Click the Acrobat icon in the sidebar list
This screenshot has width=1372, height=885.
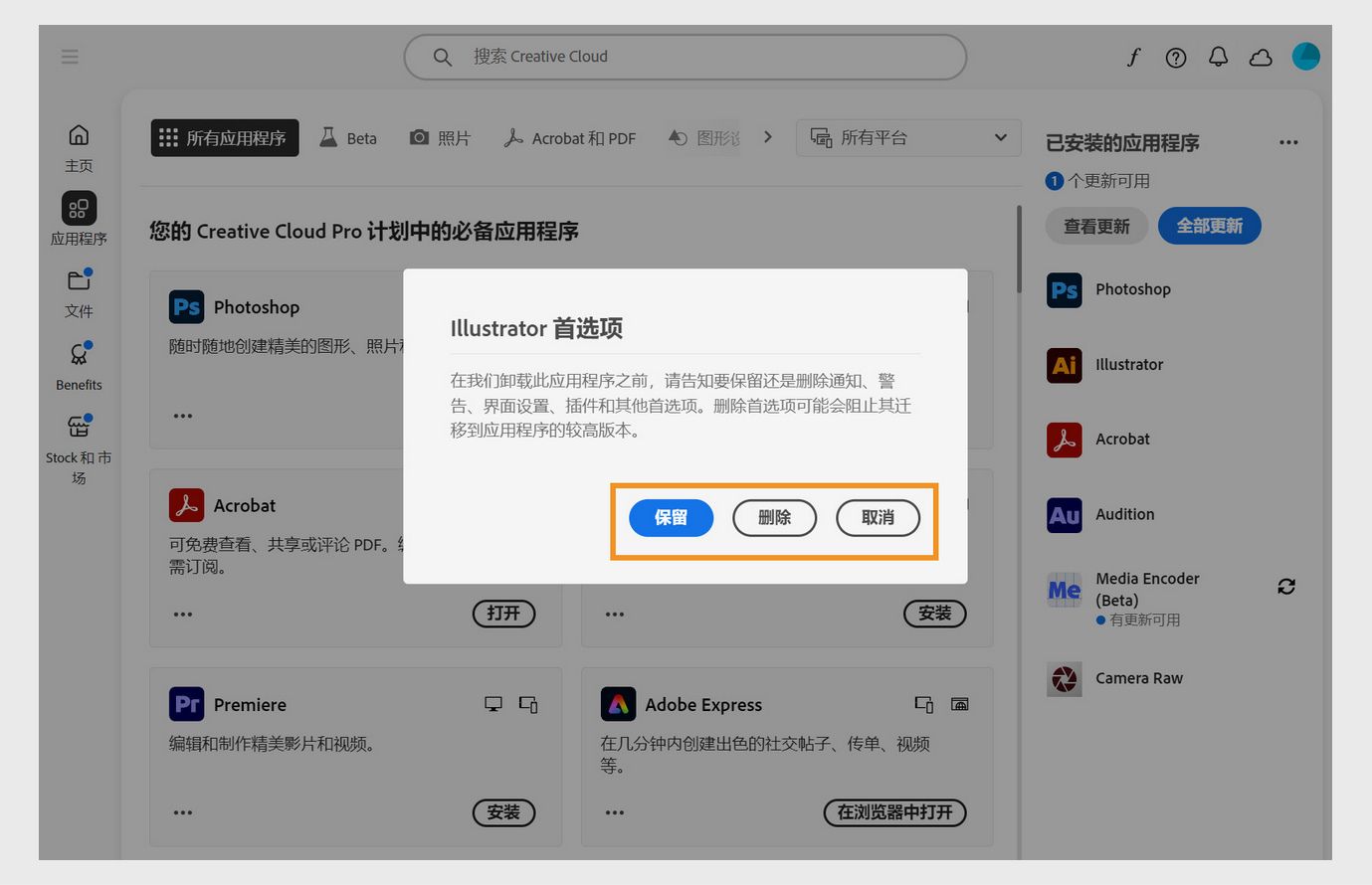pos(1064,439)
